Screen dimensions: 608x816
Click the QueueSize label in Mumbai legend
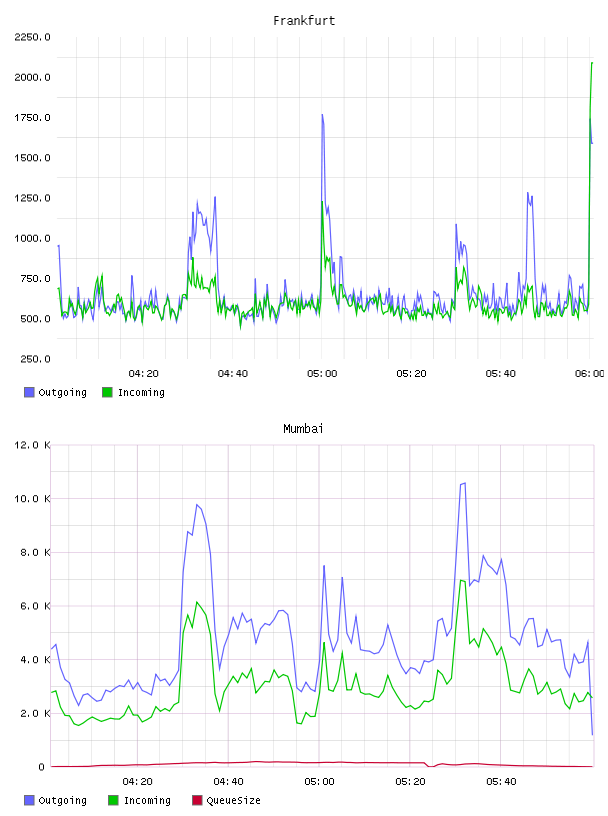point(233,801)
